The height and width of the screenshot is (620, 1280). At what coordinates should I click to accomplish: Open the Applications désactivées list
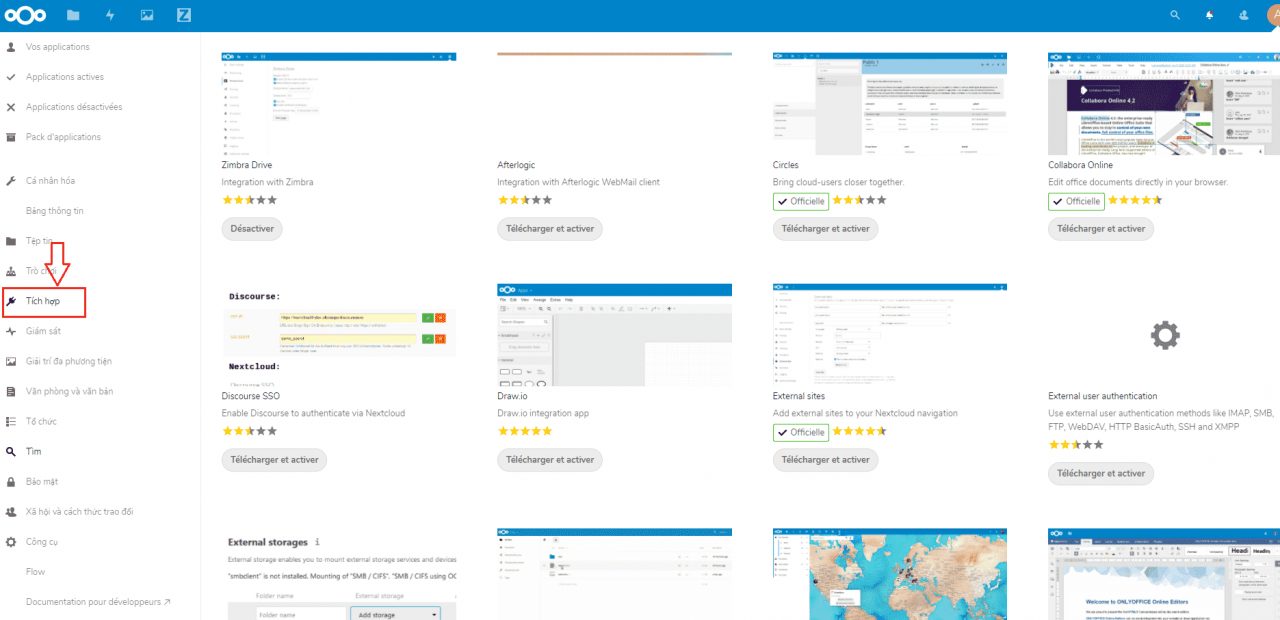coord(73,107)
